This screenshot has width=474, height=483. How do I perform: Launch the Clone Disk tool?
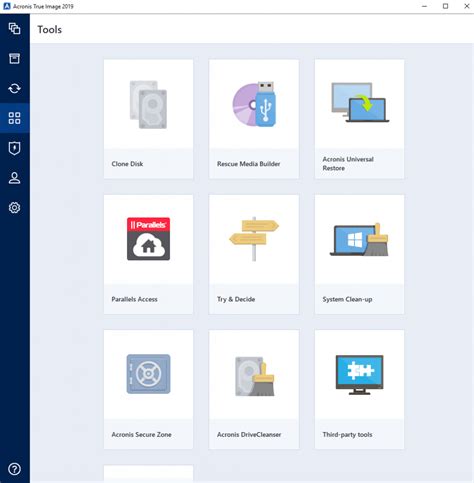pos(148,119)
